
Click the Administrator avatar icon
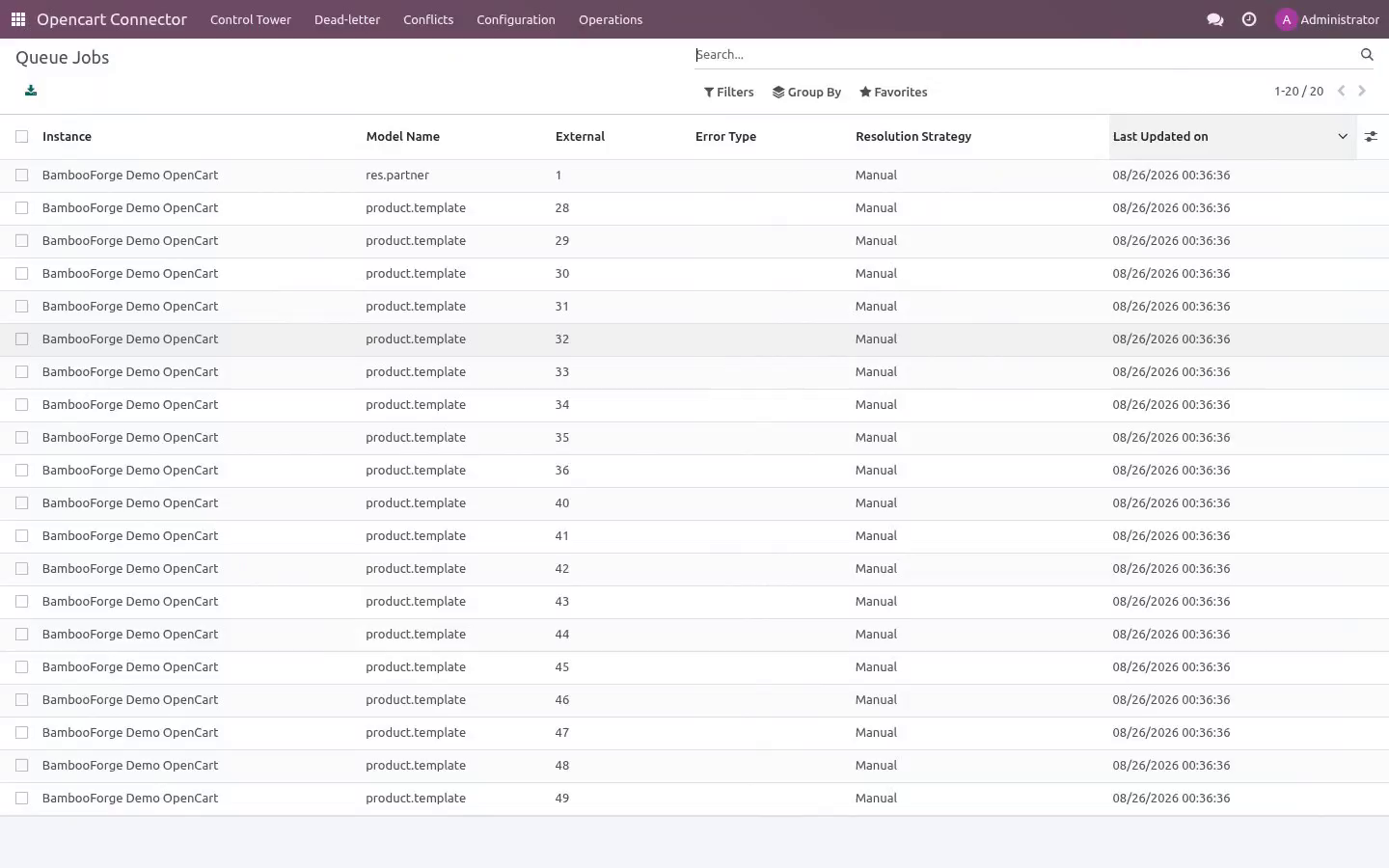click(1286, 19)
